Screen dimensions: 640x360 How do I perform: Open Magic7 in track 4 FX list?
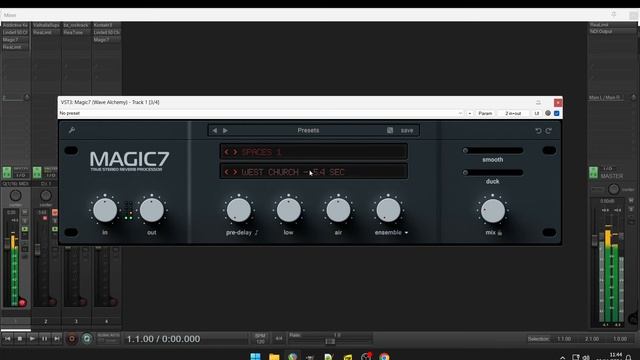click(x=107, y=40)
